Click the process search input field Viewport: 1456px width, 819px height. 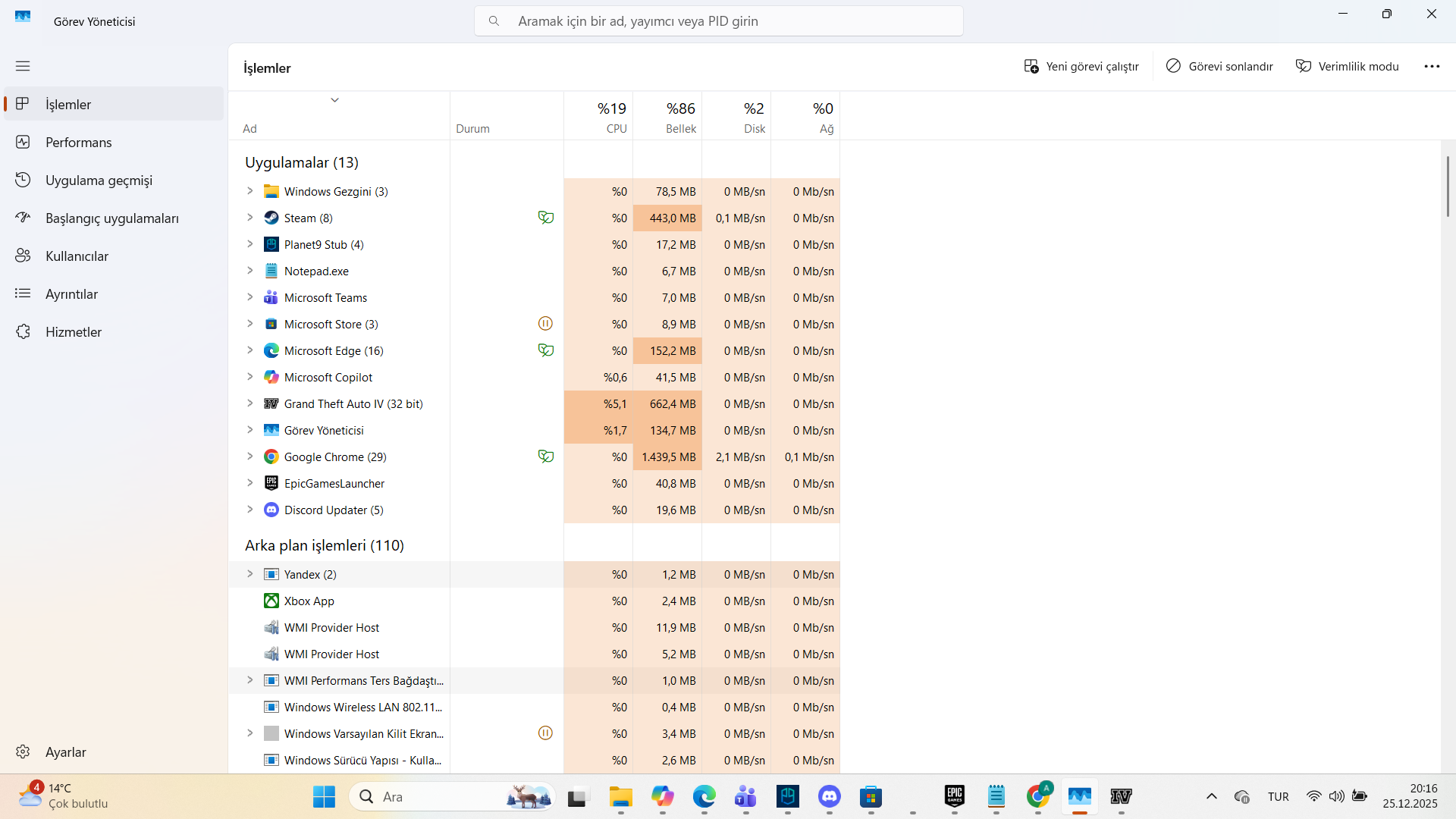point(719,21)
